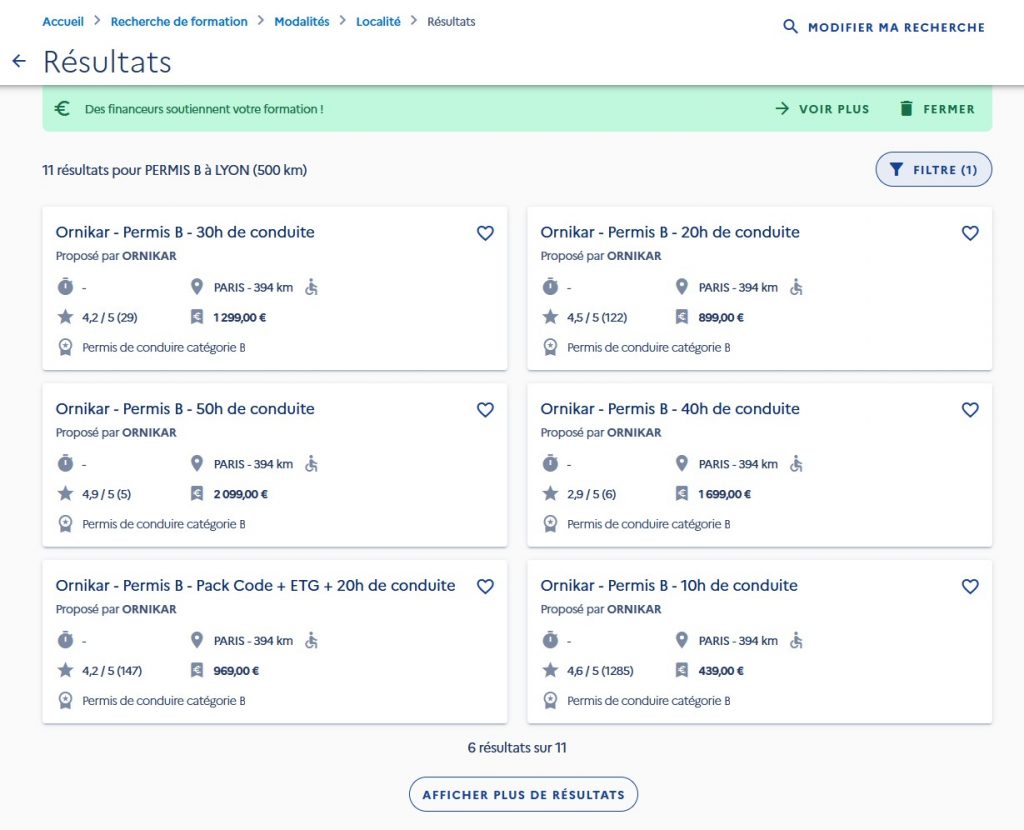Open the Filtre (1) filter button

tap(933, 170)
